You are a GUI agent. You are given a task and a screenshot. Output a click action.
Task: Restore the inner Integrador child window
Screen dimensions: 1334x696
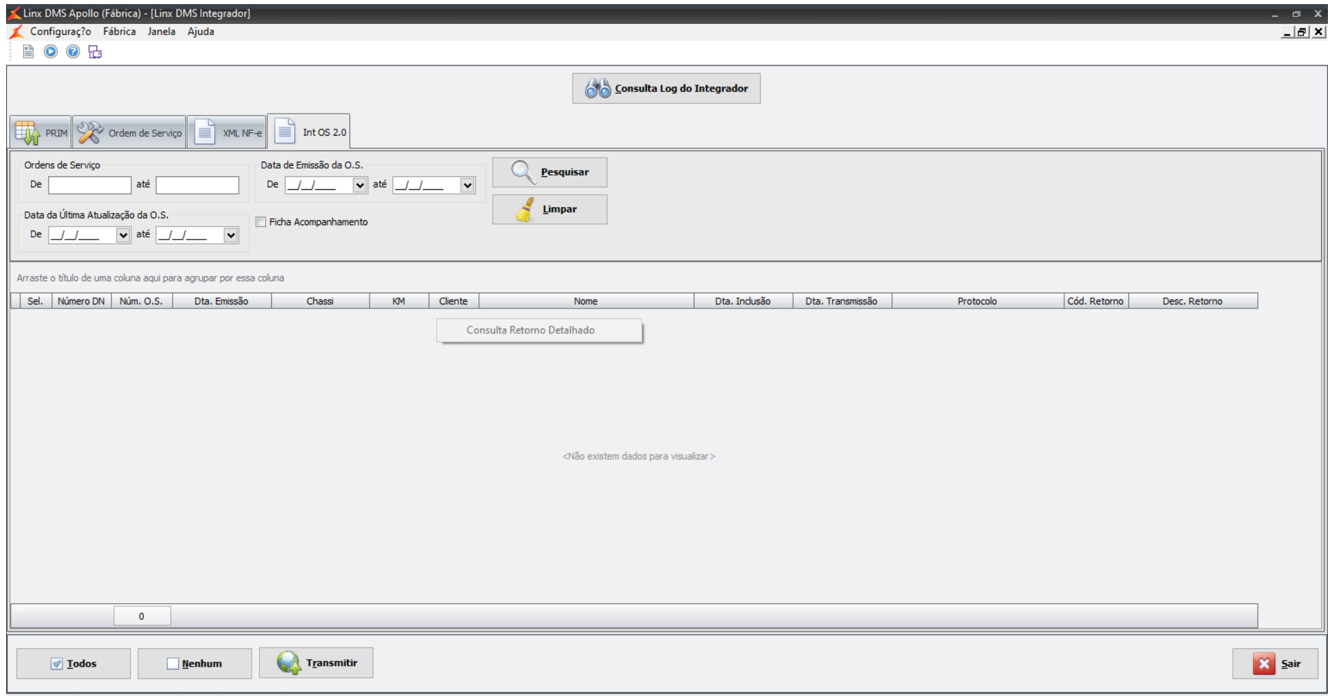pos(1302,32)
